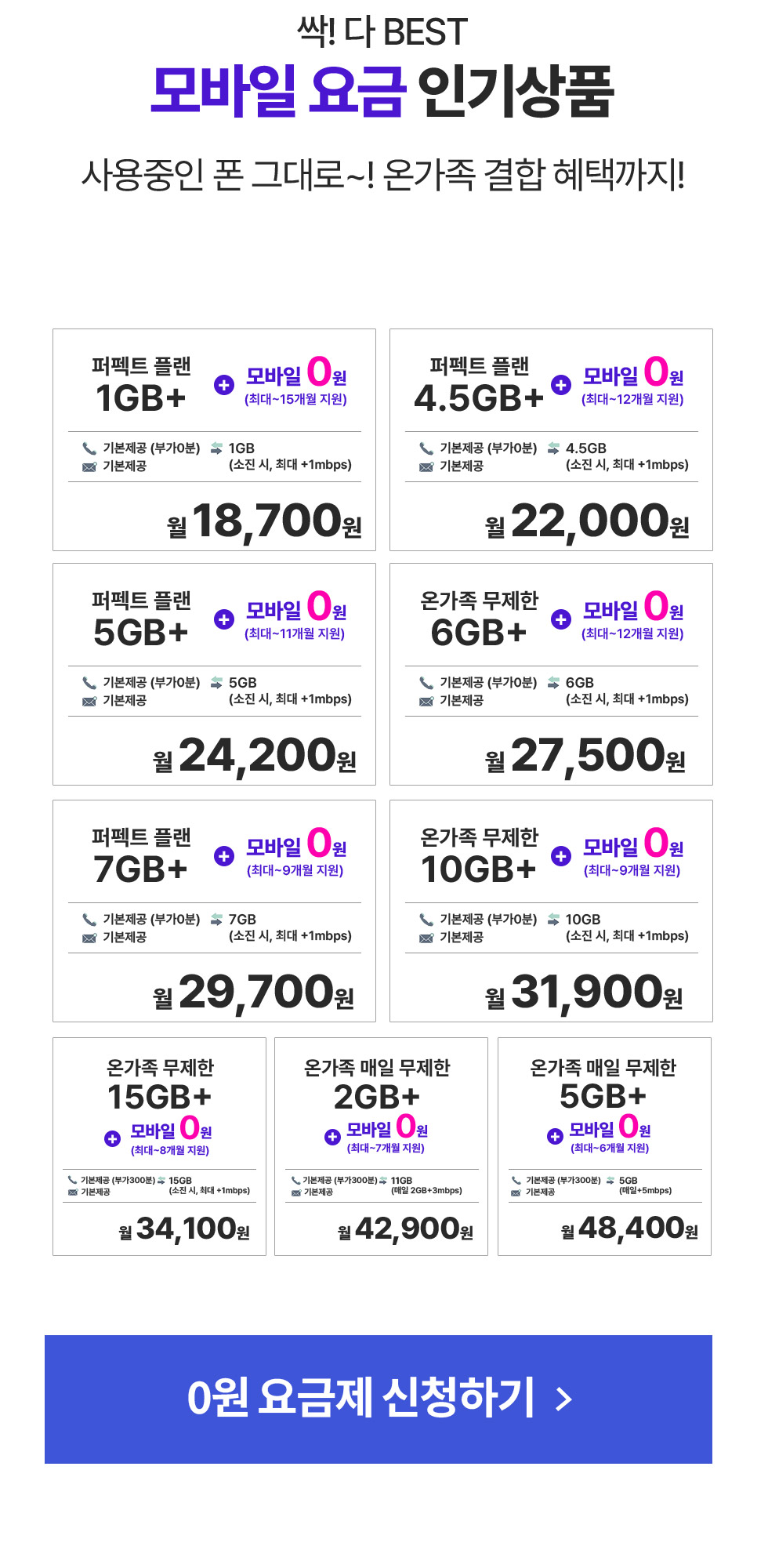Screen dimensions: 768x1568
Task: Choose the 월 34,100원 plan
Action: pyautogui.click(x=159, y=1146)
